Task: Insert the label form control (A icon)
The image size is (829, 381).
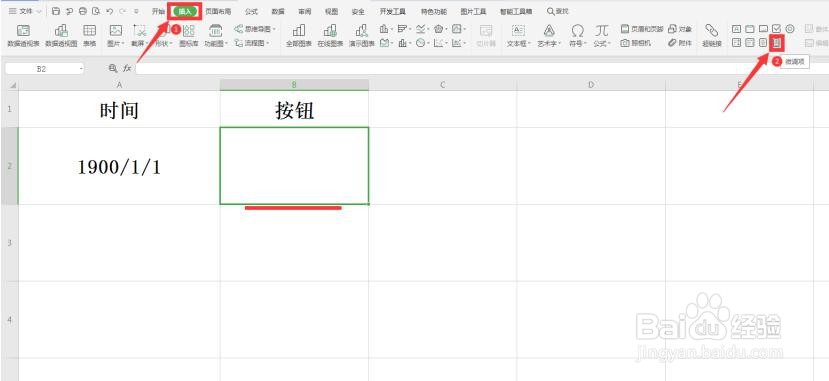Action: point(736,29)
